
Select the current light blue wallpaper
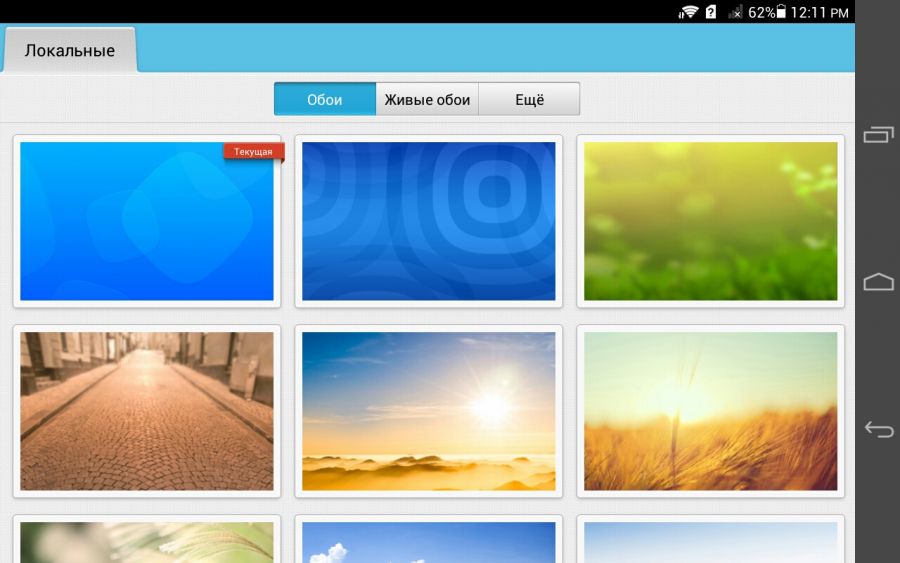coord(147,221)
